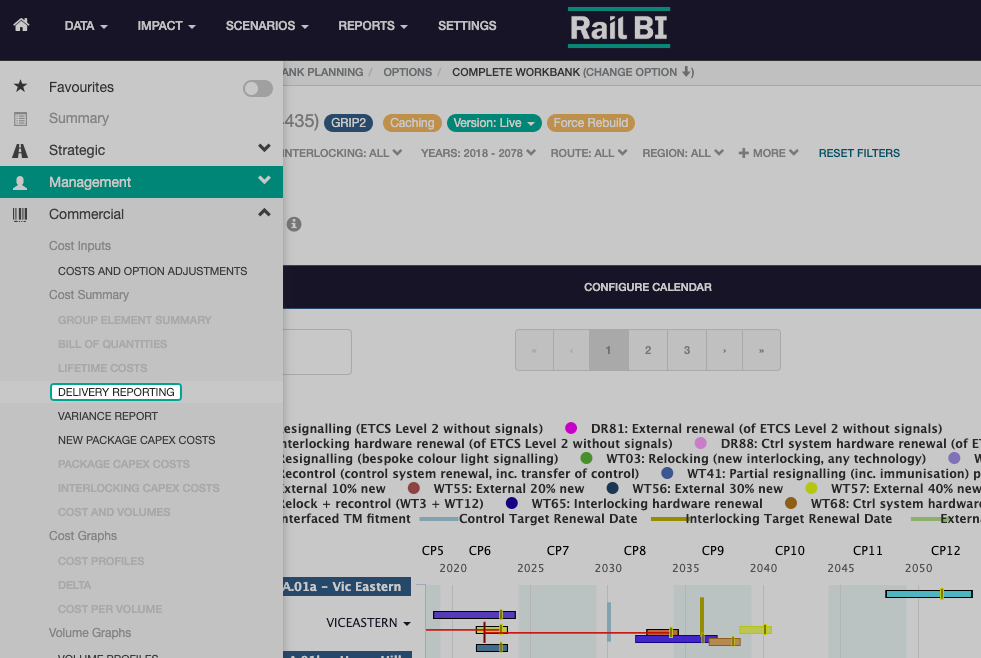
Task: Click the info circle icon
Action: pos(294,224)
